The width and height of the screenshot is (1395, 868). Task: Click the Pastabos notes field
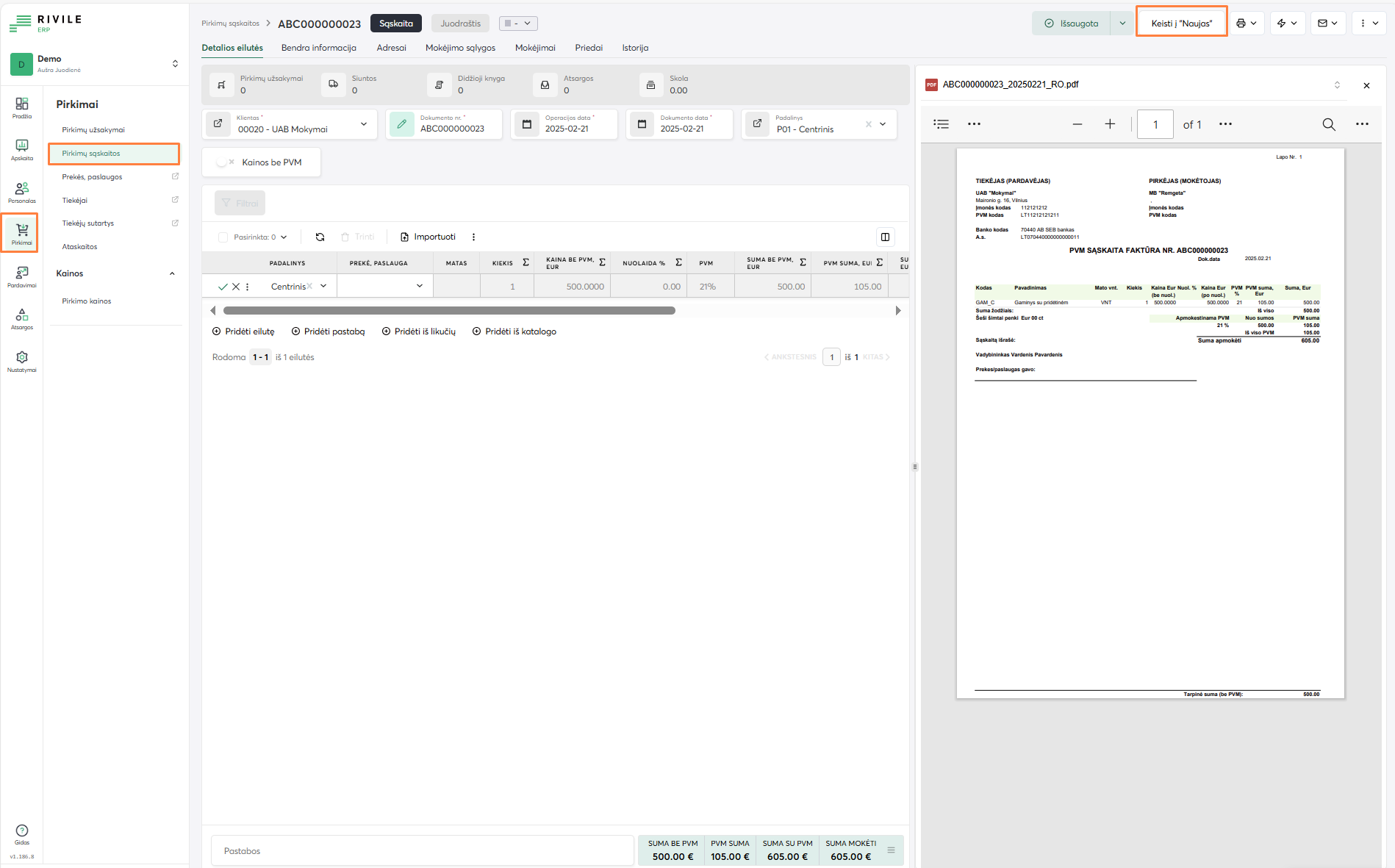(423, 850)
